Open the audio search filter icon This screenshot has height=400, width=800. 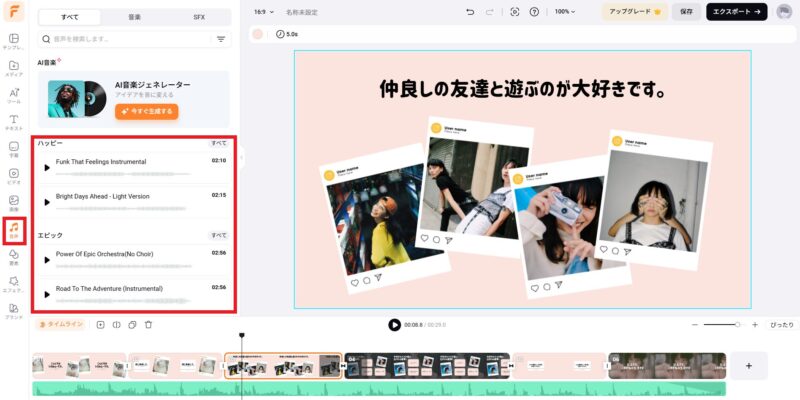pyautogui.click(x=221, y=39)
